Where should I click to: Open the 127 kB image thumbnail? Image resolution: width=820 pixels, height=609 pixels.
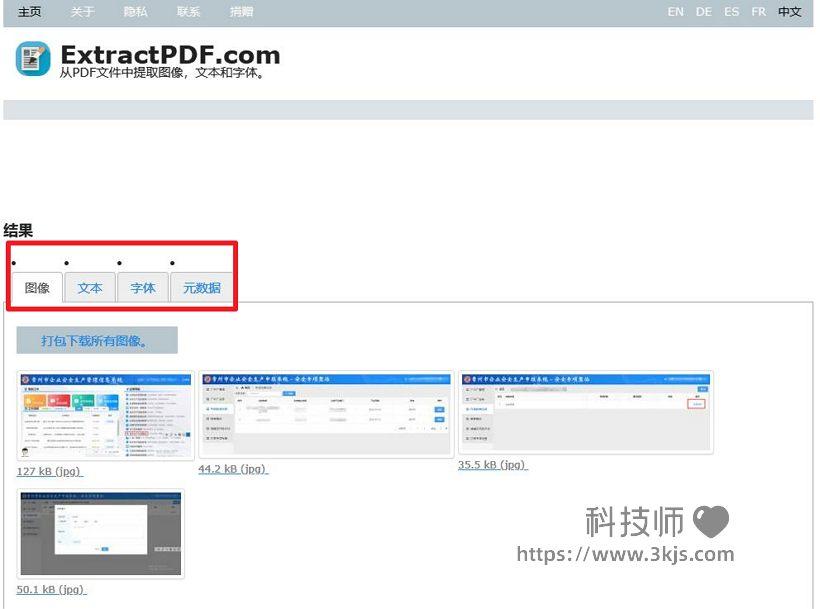pos(106,416)
